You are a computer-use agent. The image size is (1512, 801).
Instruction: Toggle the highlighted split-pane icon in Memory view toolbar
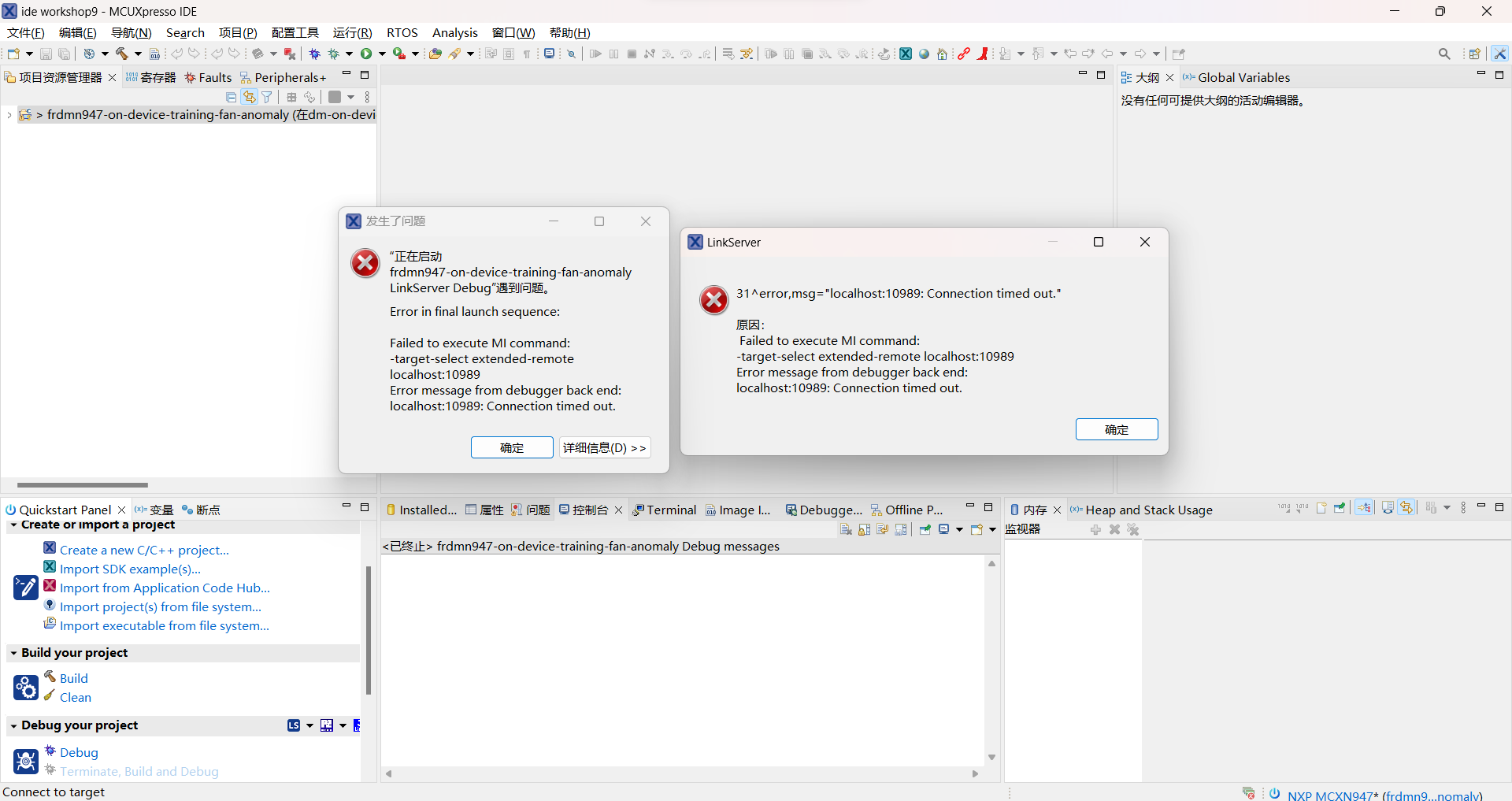(x=1365, y=508)
